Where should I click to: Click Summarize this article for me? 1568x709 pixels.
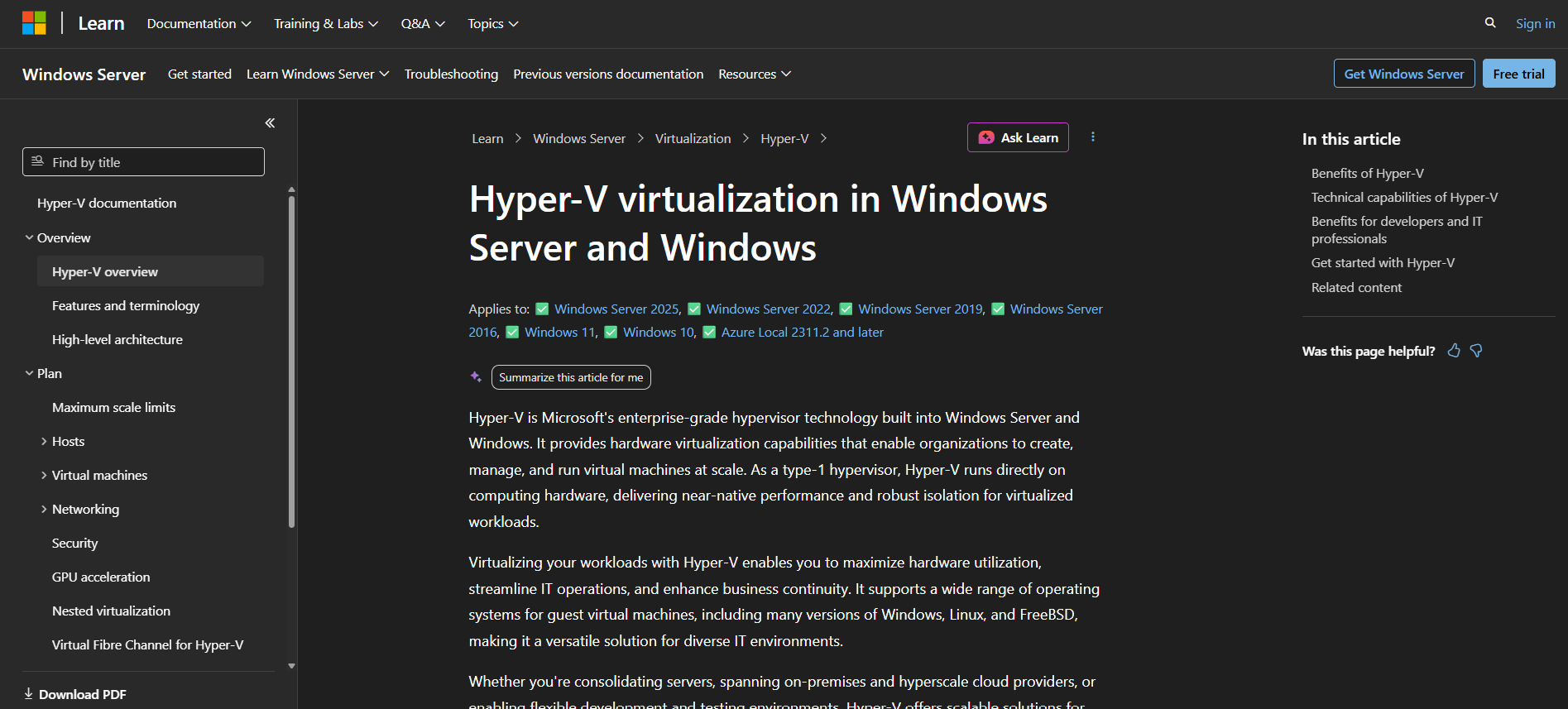(571, 377)
